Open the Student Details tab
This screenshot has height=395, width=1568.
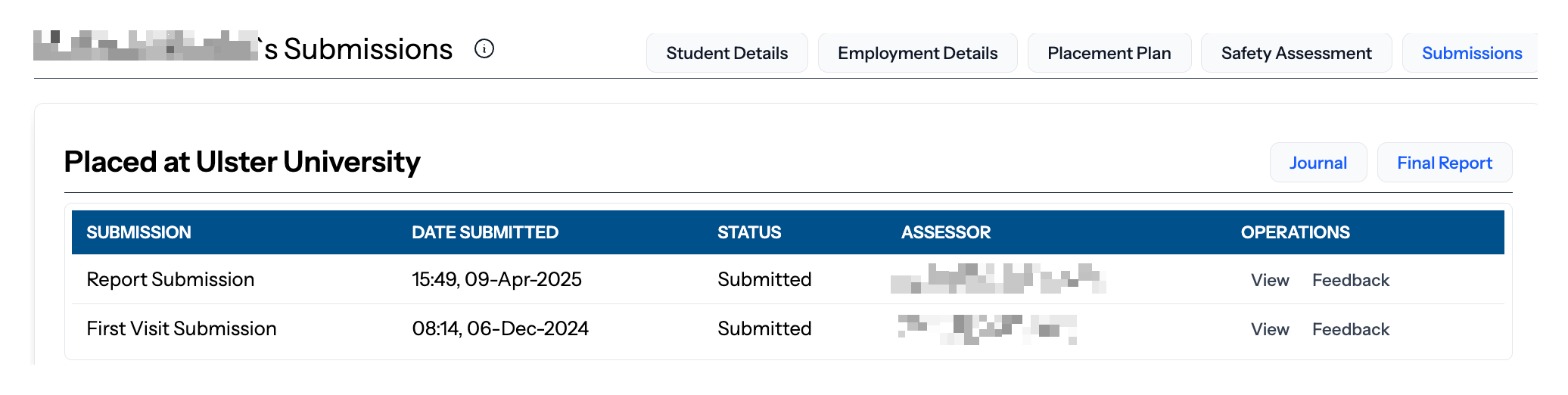pos(727,53)
